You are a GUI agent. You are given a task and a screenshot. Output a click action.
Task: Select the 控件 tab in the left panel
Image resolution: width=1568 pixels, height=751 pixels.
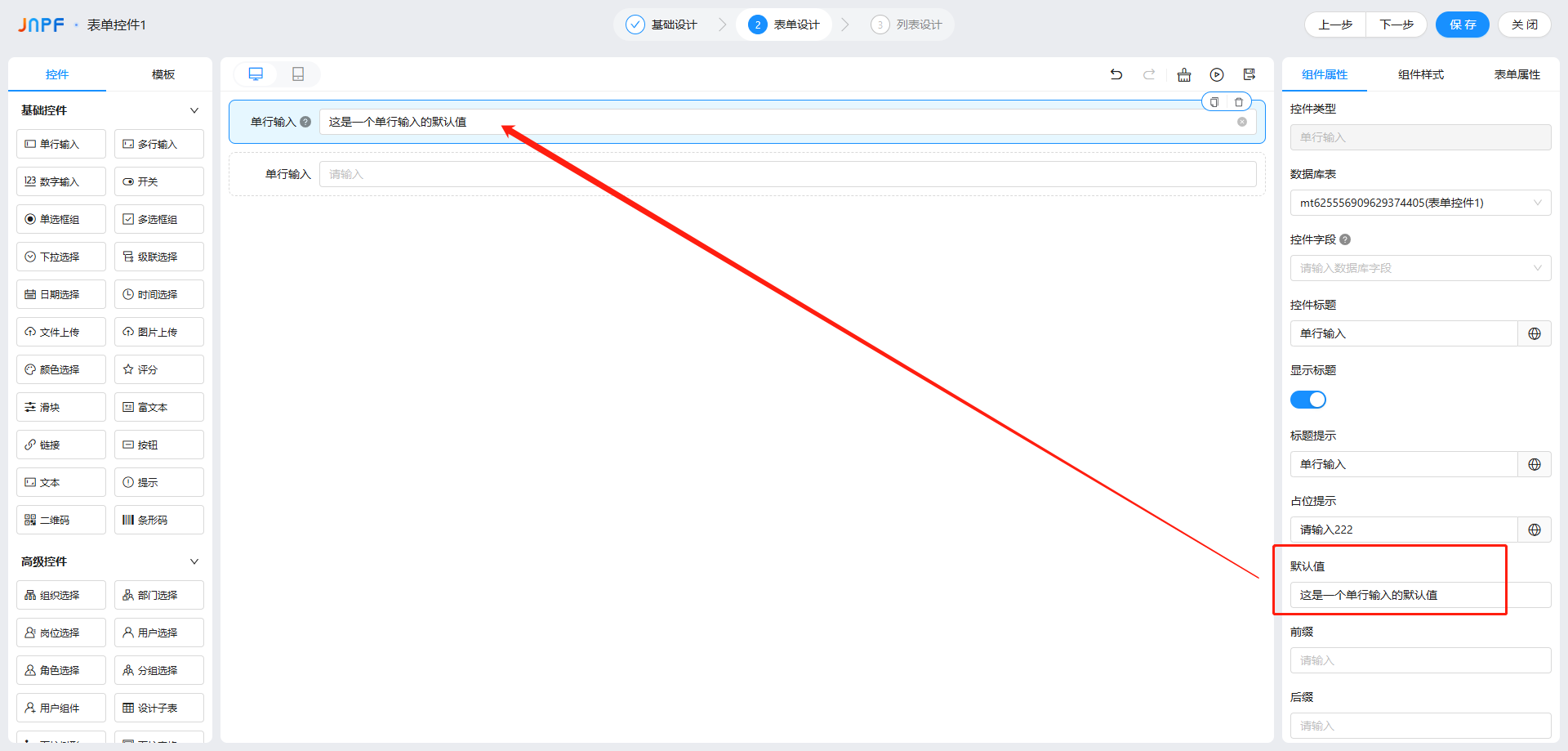(57, 74)
